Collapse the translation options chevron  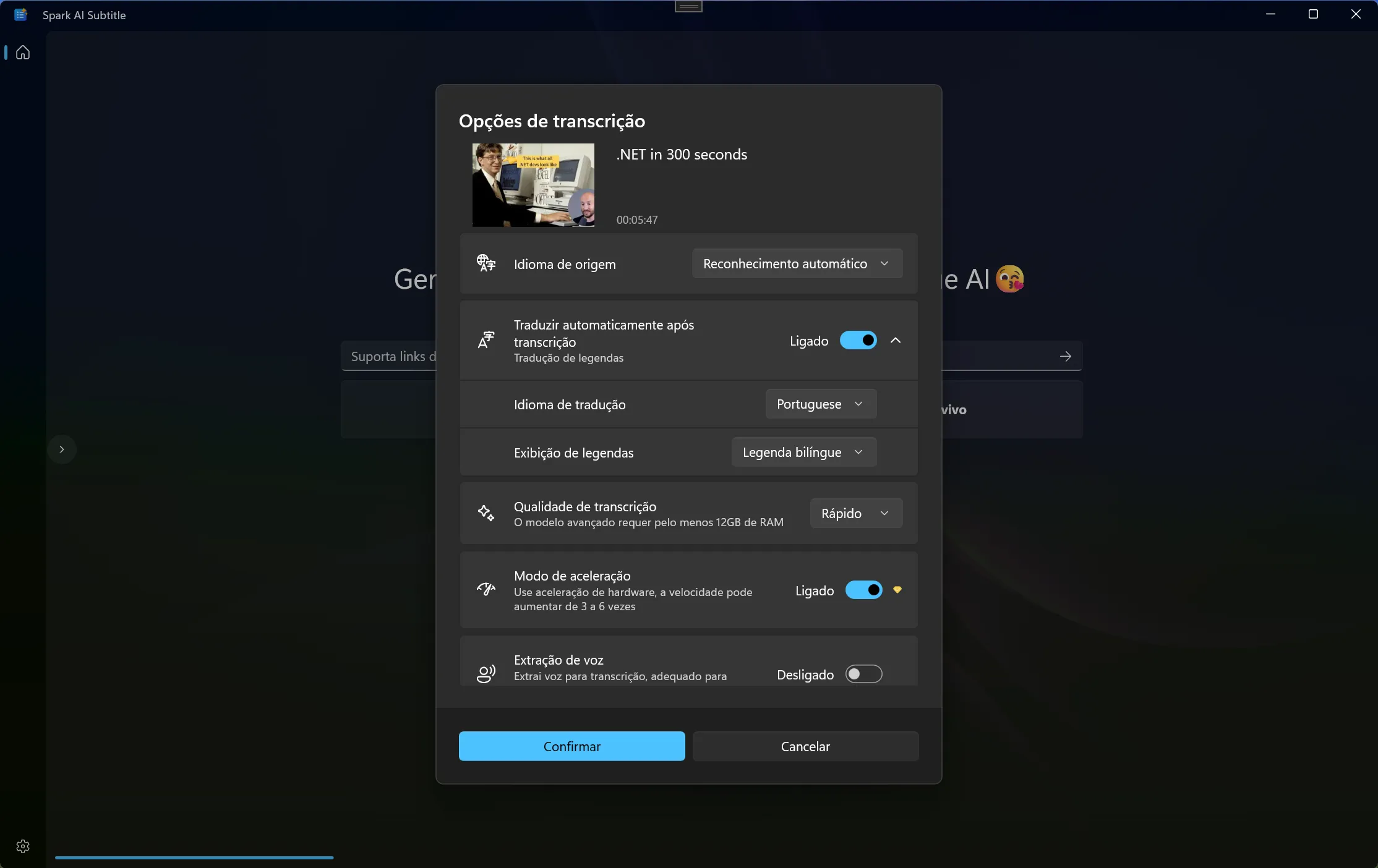[896, 341]
